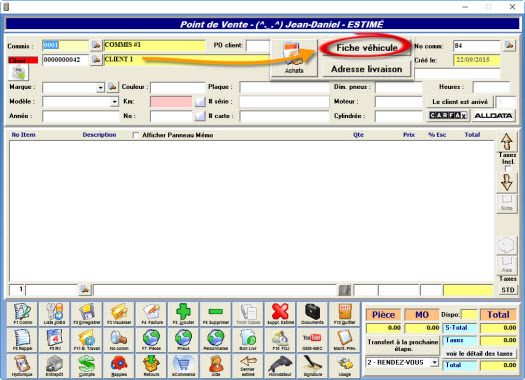Click the lookup icon beside Commis field
The width and height of the screenshot is (525, 380).
(96, 45)
